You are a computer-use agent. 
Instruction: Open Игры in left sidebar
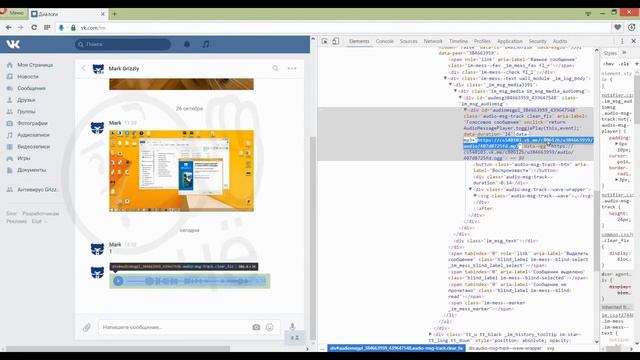24,158
